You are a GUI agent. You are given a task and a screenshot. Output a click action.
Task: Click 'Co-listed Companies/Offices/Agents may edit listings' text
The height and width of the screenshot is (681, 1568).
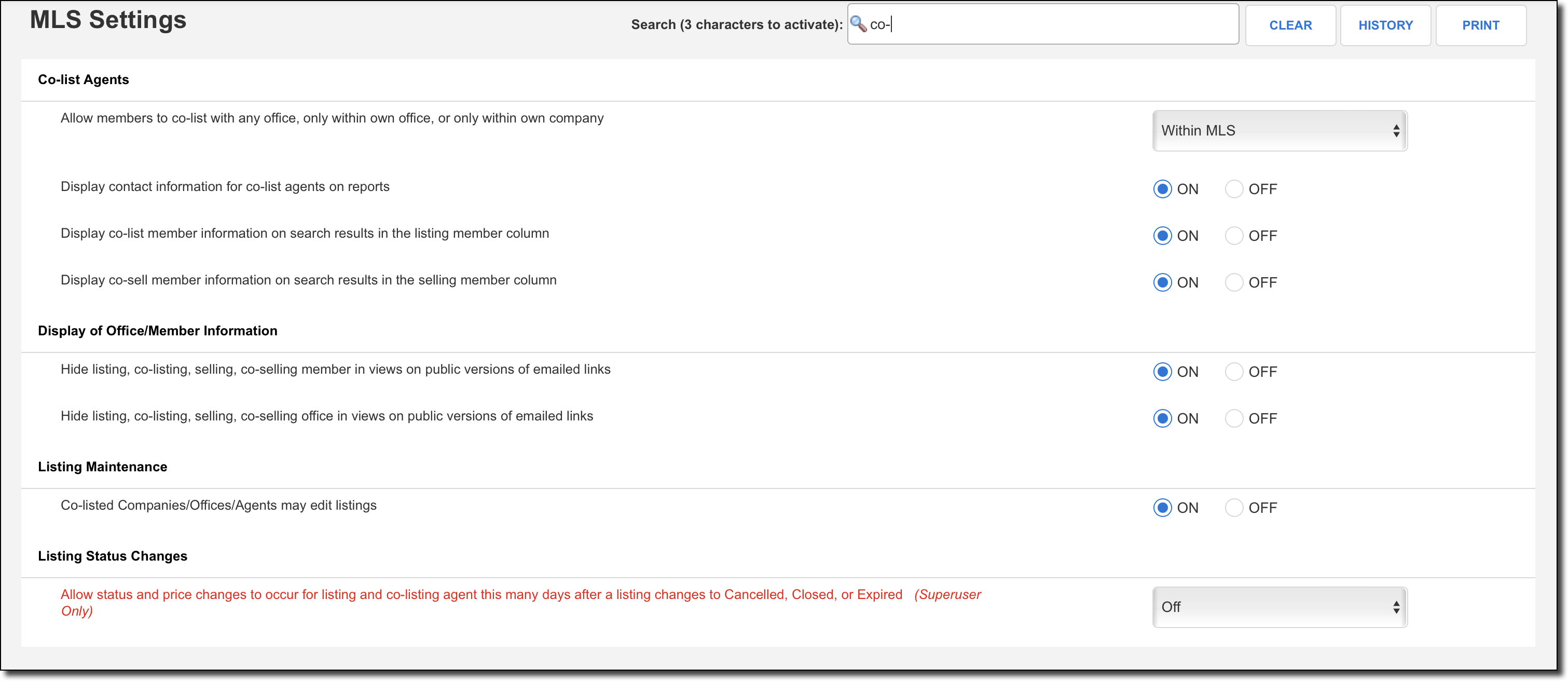pyautogui.click(x=218, y=506)
